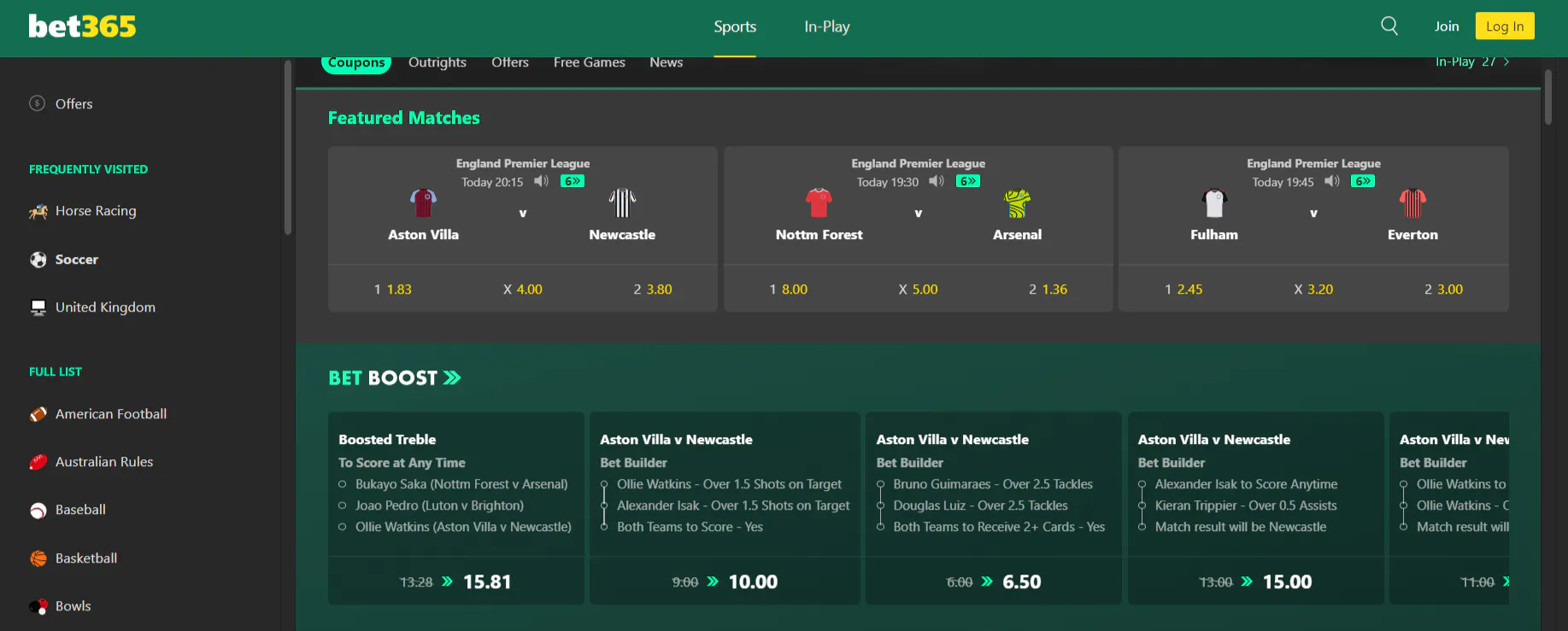The width and height of the screenshot is (1568, 631).
Task: Click the sidebar vertical scrollbar
Action: pyautogui.click(x=288, y=147)
